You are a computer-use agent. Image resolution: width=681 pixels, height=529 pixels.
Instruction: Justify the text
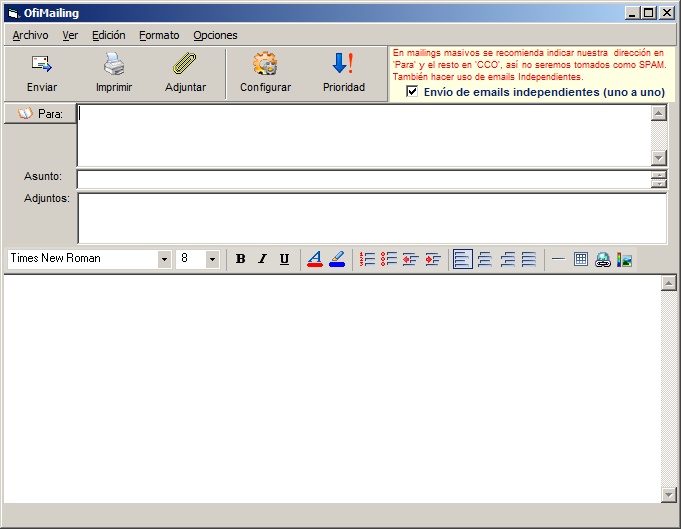pyautogui.click(x=529, y=259)
